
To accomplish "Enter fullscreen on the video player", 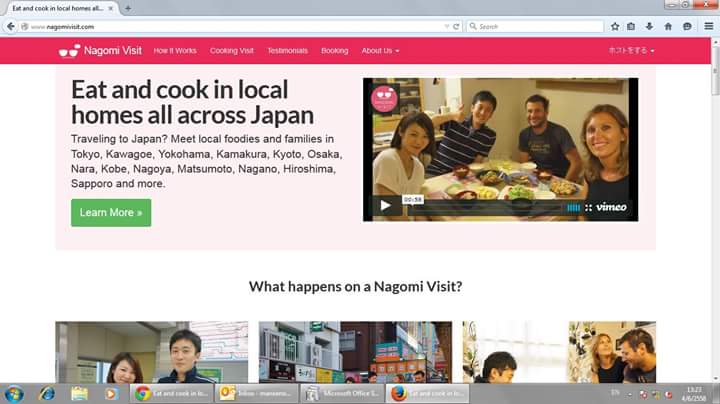I will point(588,208).
